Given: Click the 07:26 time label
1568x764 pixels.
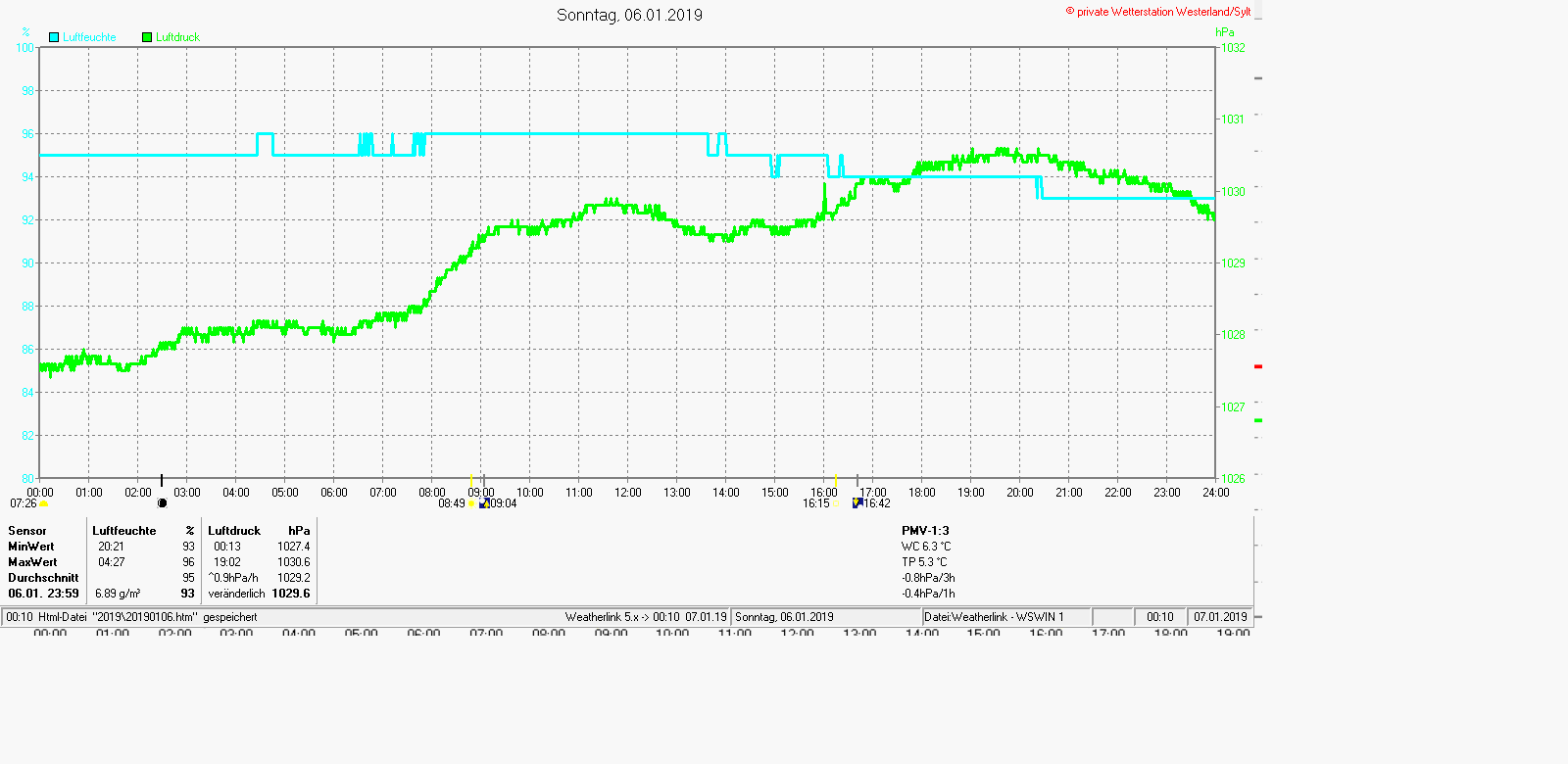Looking at the screenshot, I should 24,503.
